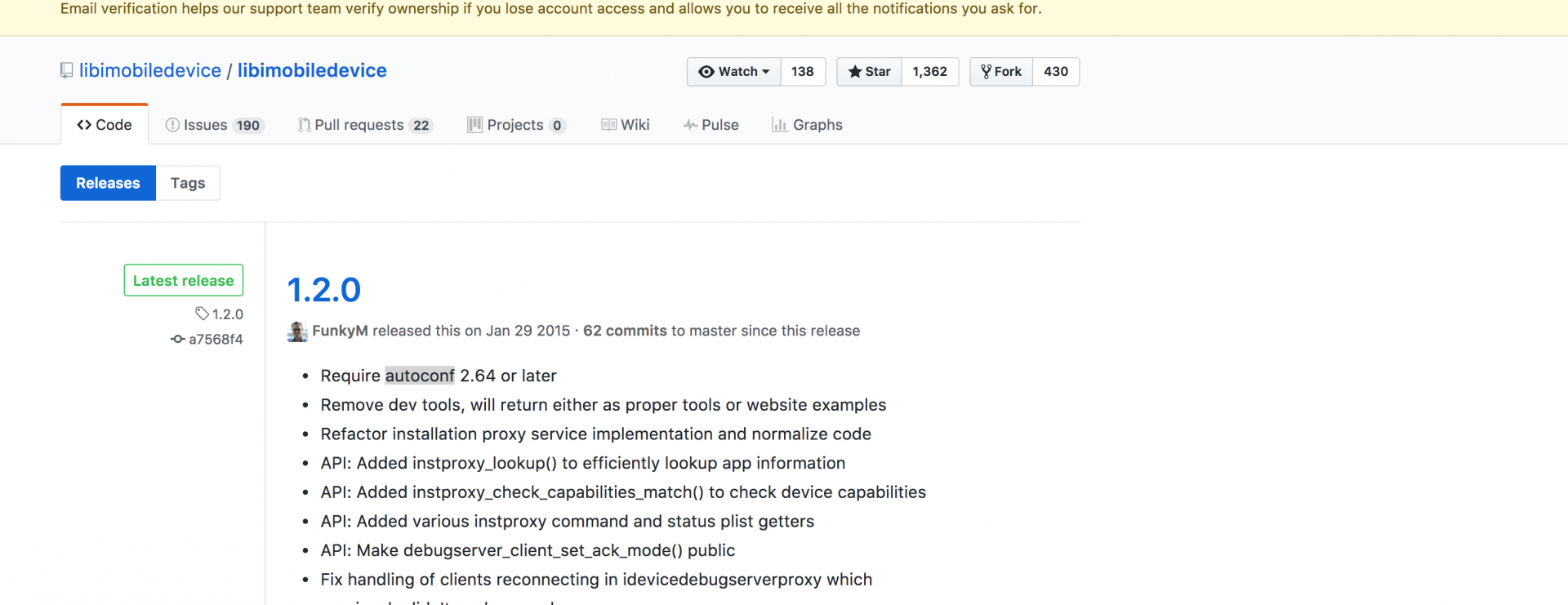Open the Pulse tab
1568x605 pixels.
711,125
